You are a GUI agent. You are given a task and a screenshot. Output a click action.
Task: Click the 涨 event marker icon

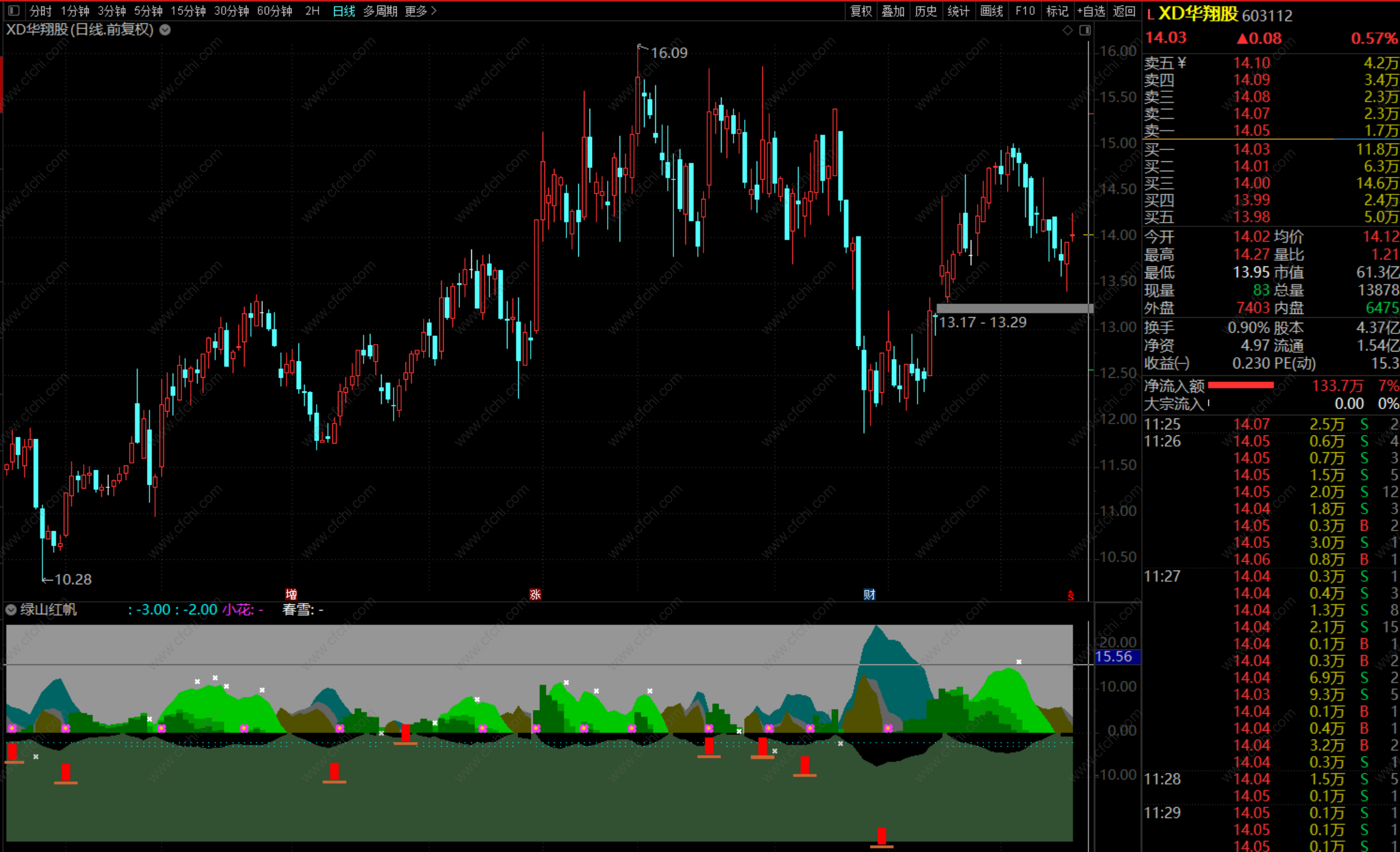tap(535, 594)
